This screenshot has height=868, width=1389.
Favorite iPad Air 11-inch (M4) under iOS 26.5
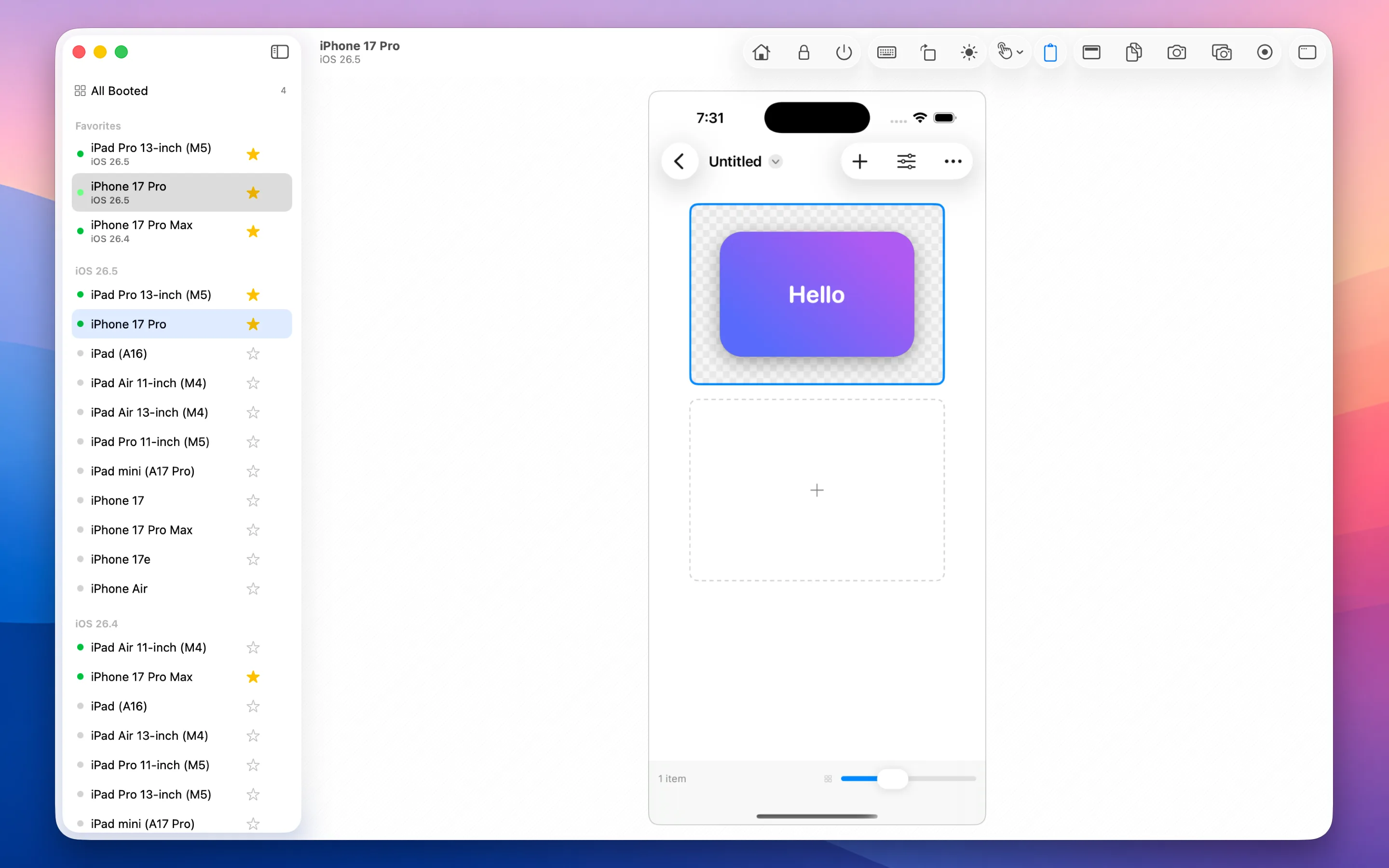coord(253,383)
